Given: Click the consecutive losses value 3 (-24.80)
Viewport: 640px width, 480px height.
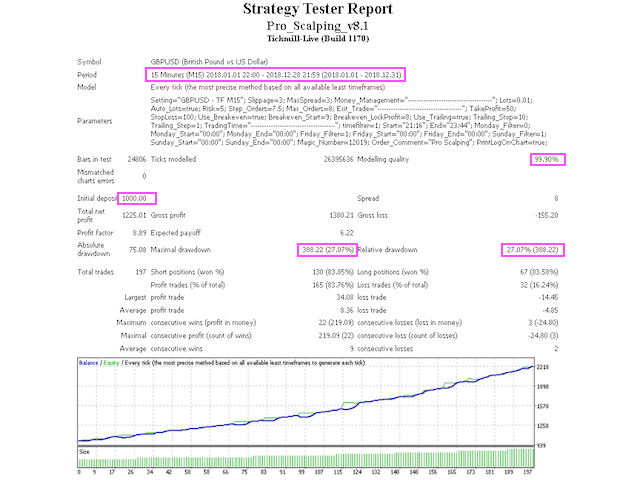Looking at the screenshot, I should click(543, 323).
